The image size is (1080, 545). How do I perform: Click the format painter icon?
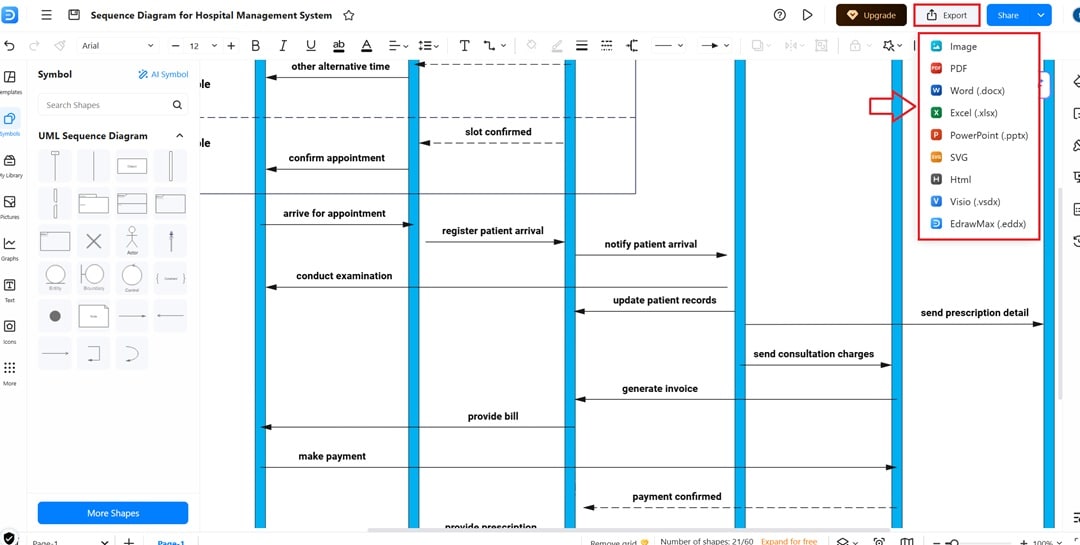click(x=59, y=45)
